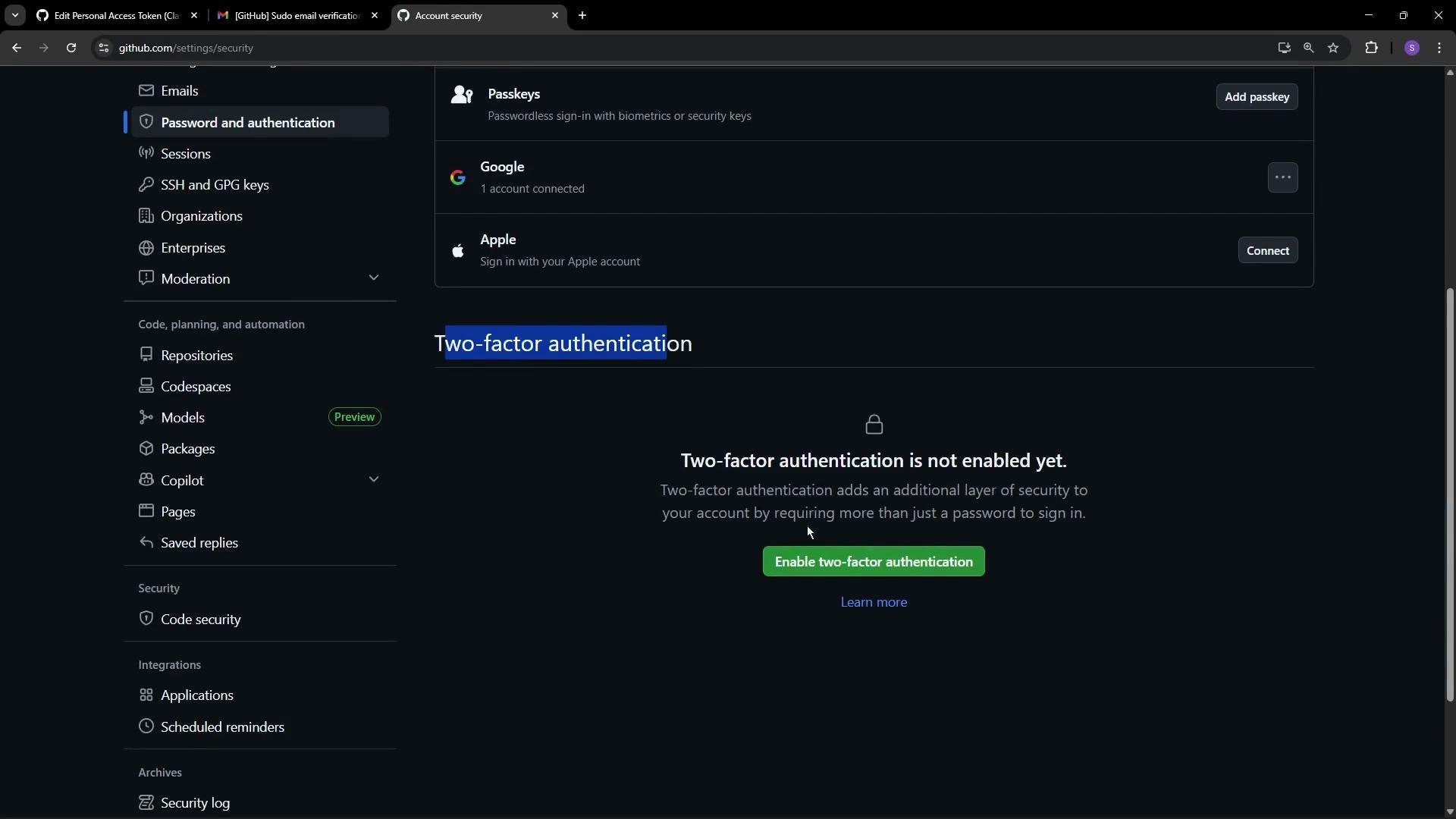Image resolution: width=1456 pixels, height=819 pixels.
Task: Click the Two-factor authentication heading
Action: coord(563,344)
